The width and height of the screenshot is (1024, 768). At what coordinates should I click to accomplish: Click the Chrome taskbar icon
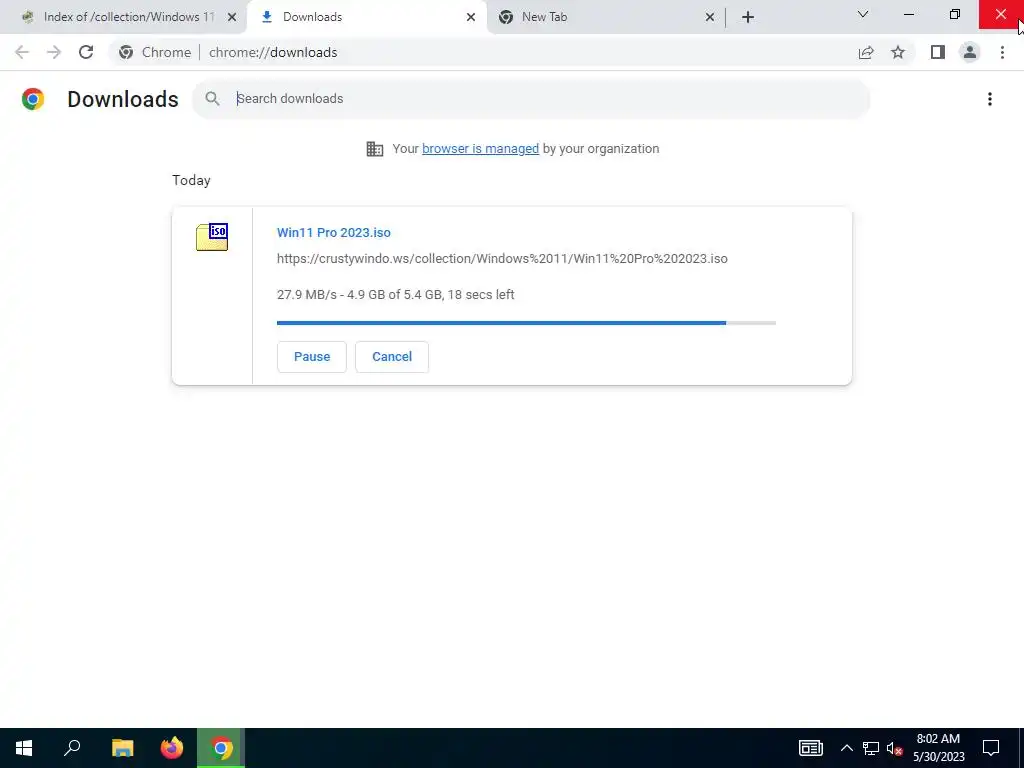click(x=221, y=748)
